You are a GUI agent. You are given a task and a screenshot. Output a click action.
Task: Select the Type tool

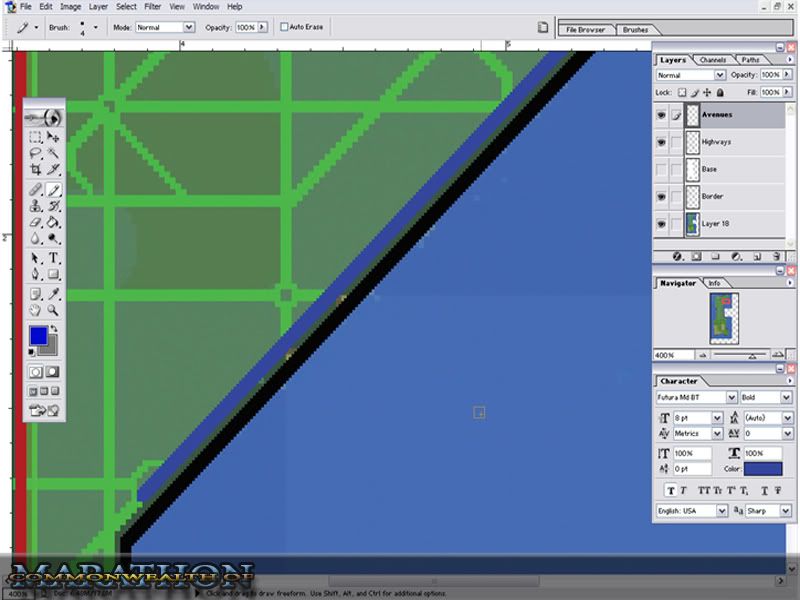[x=54, y=257]
